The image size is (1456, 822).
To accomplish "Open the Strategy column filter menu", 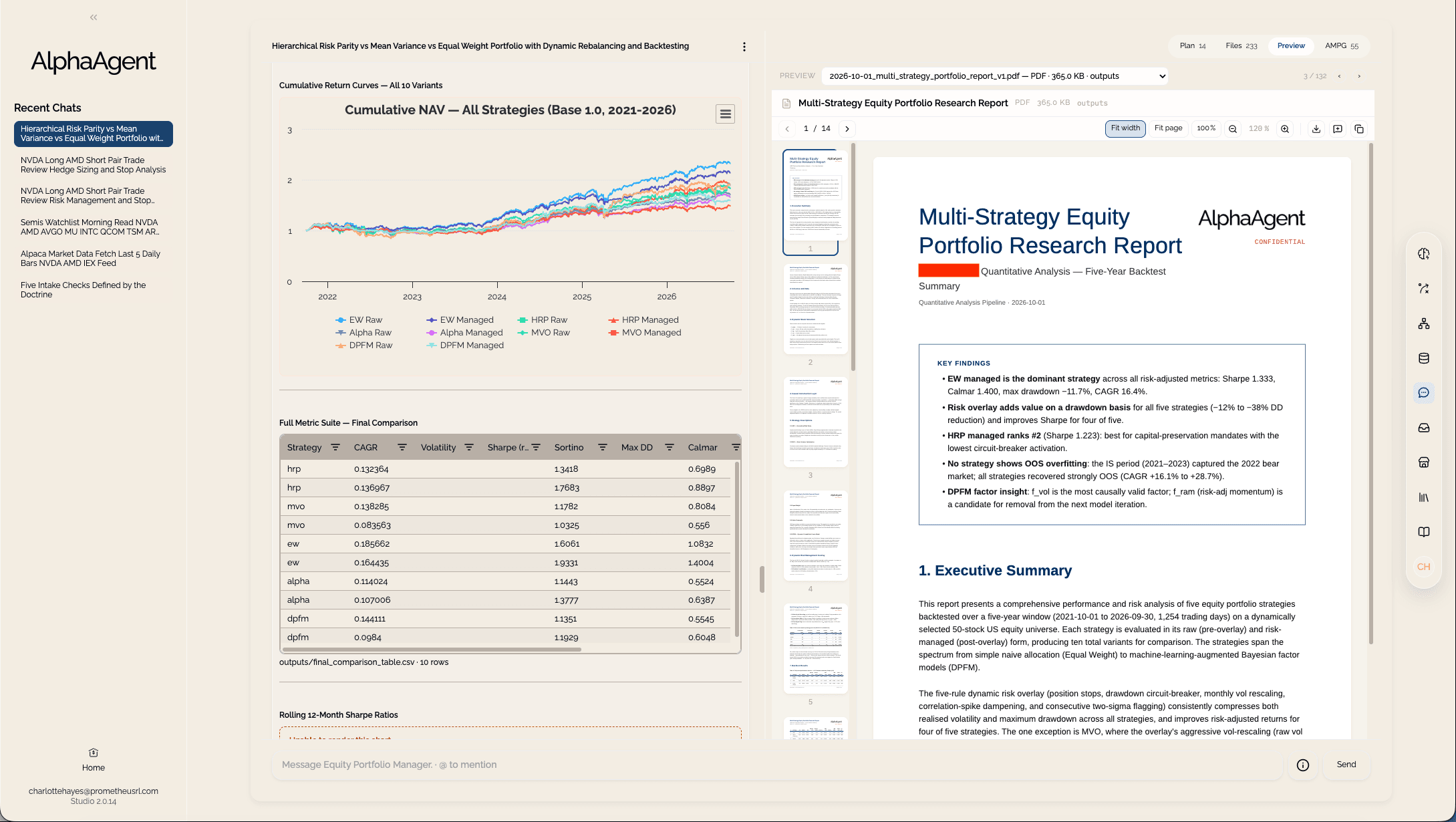I will (335, 447).
